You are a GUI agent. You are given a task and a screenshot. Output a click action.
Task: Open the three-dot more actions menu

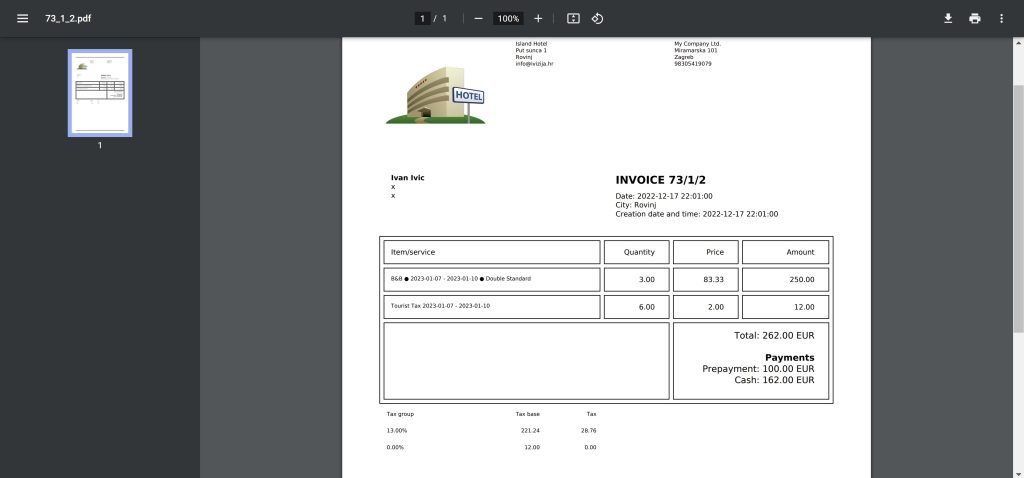[x=1001, y=18]
